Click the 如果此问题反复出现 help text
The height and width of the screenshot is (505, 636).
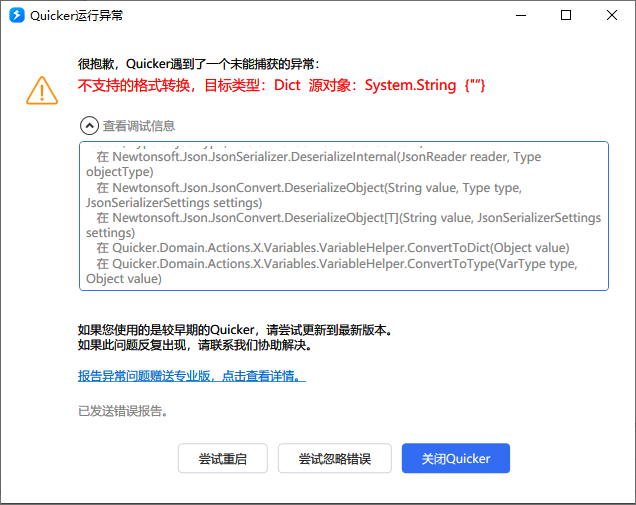point(195,346)
